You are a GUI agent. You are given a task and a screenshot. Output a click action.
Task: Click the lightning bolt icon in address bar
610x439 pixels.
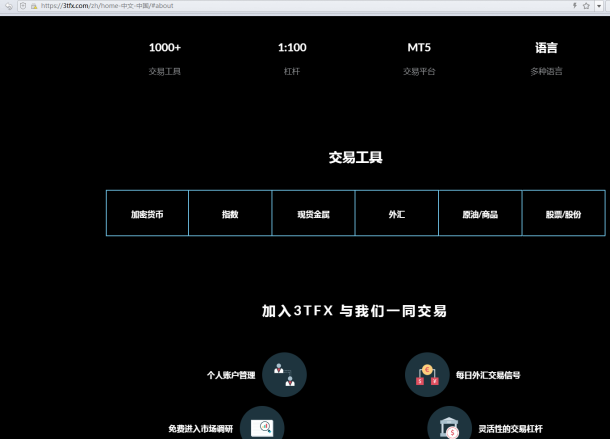tap(575, 6)
